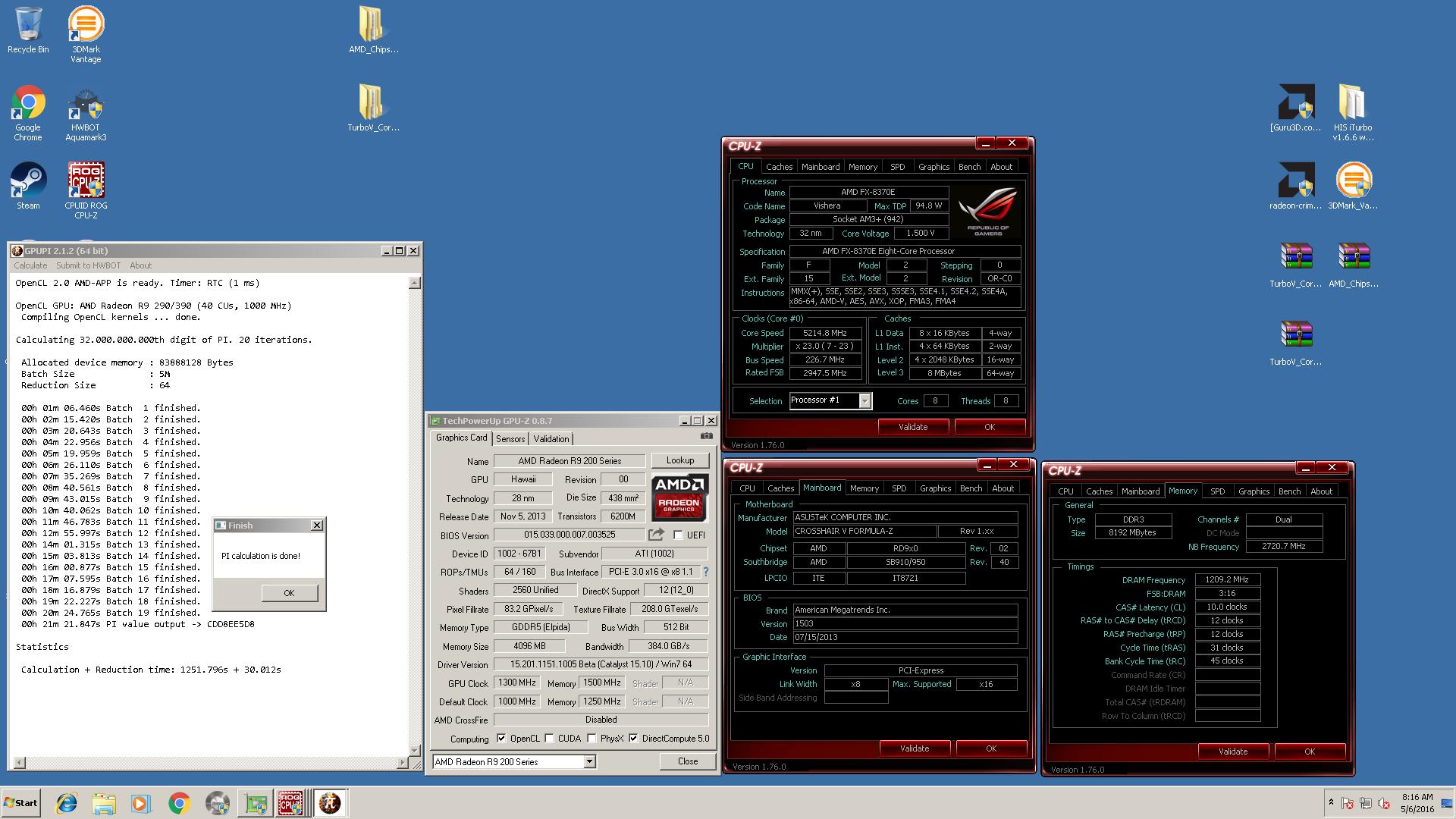Open Windows Explorer from taskbar
The image size is (1456, 819).
[x=104, y=803]
